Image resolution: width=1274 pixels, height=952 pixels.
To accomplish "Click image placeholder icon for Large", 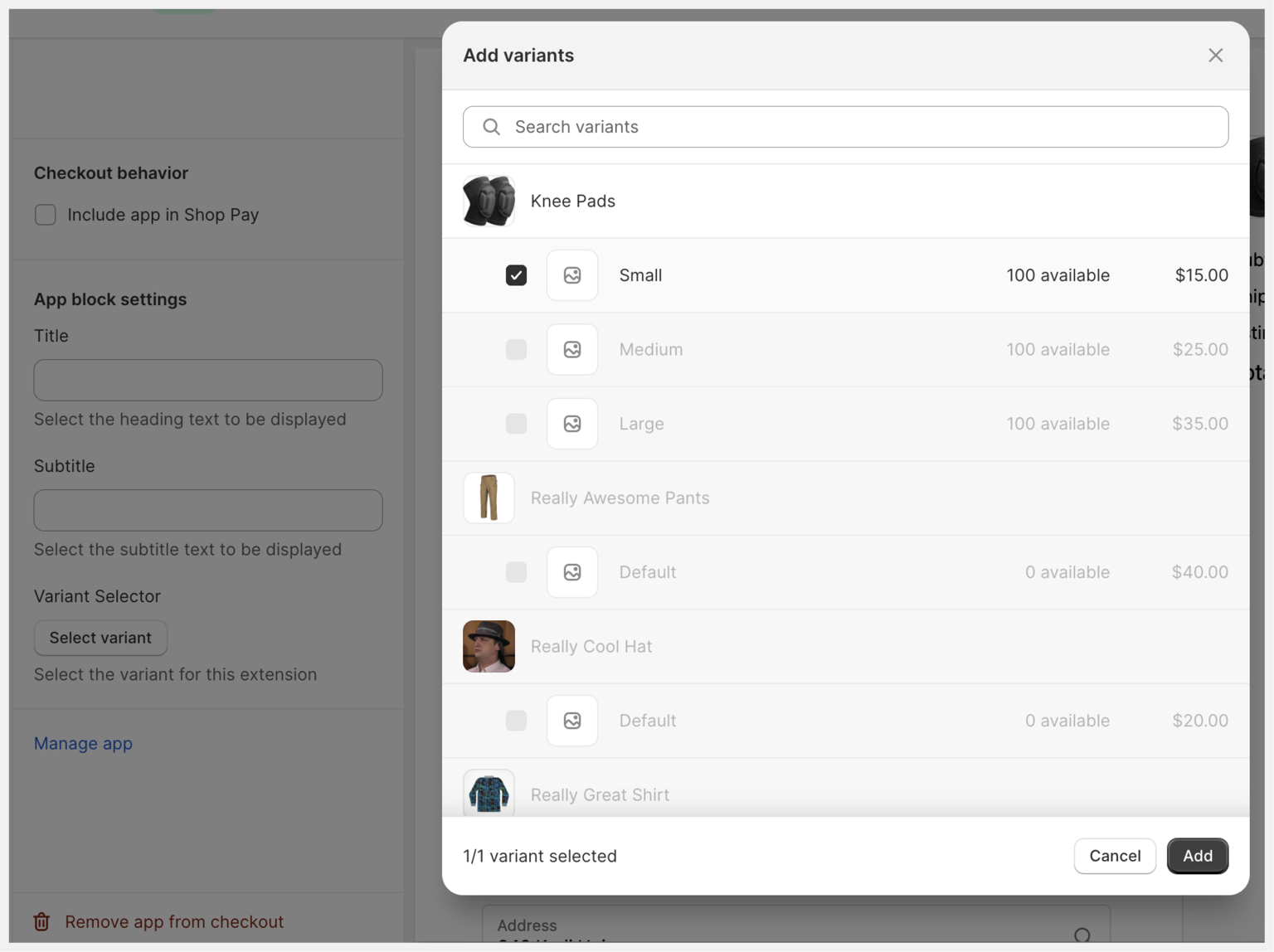I will pos(572,424).
